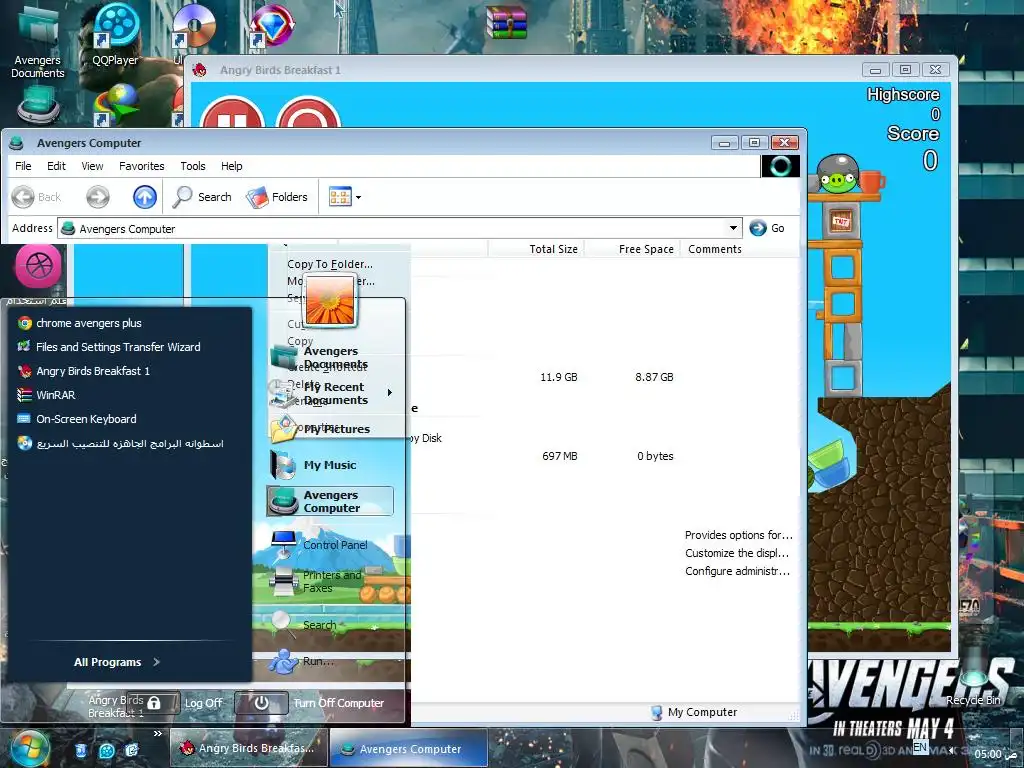Click the Forward arrow toolbar icon
This screenshot has height=768, width=1024.
click(x=98, y=197)
